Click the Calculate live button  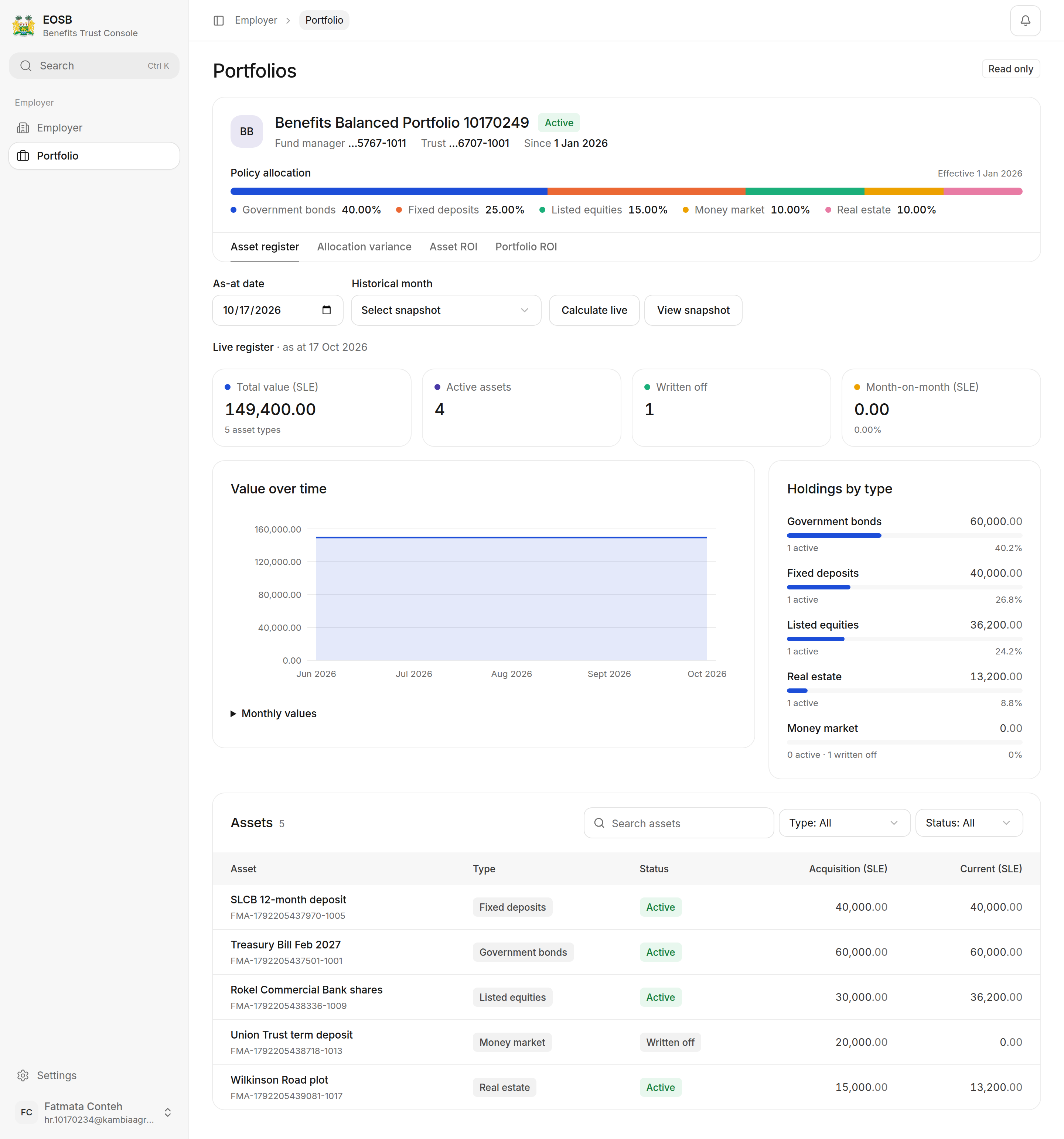click(594, 310)
